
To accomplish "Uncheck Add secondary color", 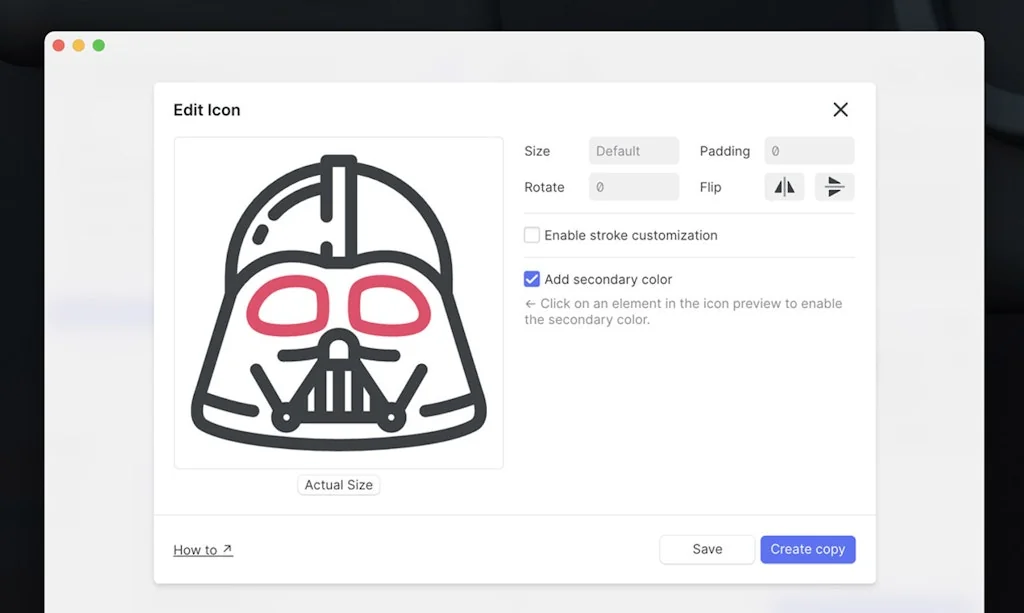I will coord(531,279).
